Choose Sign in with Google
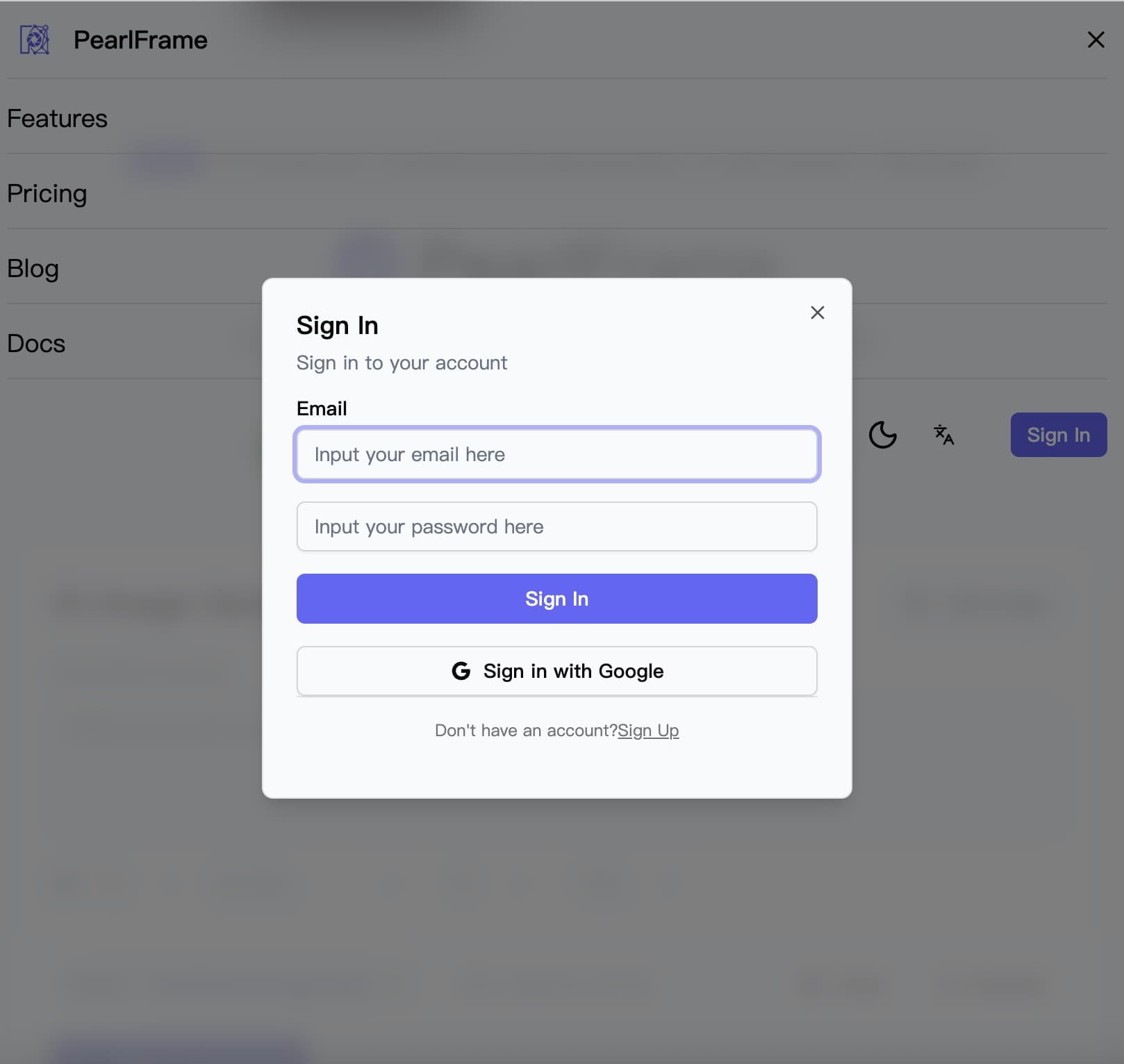 coord(556,671)
